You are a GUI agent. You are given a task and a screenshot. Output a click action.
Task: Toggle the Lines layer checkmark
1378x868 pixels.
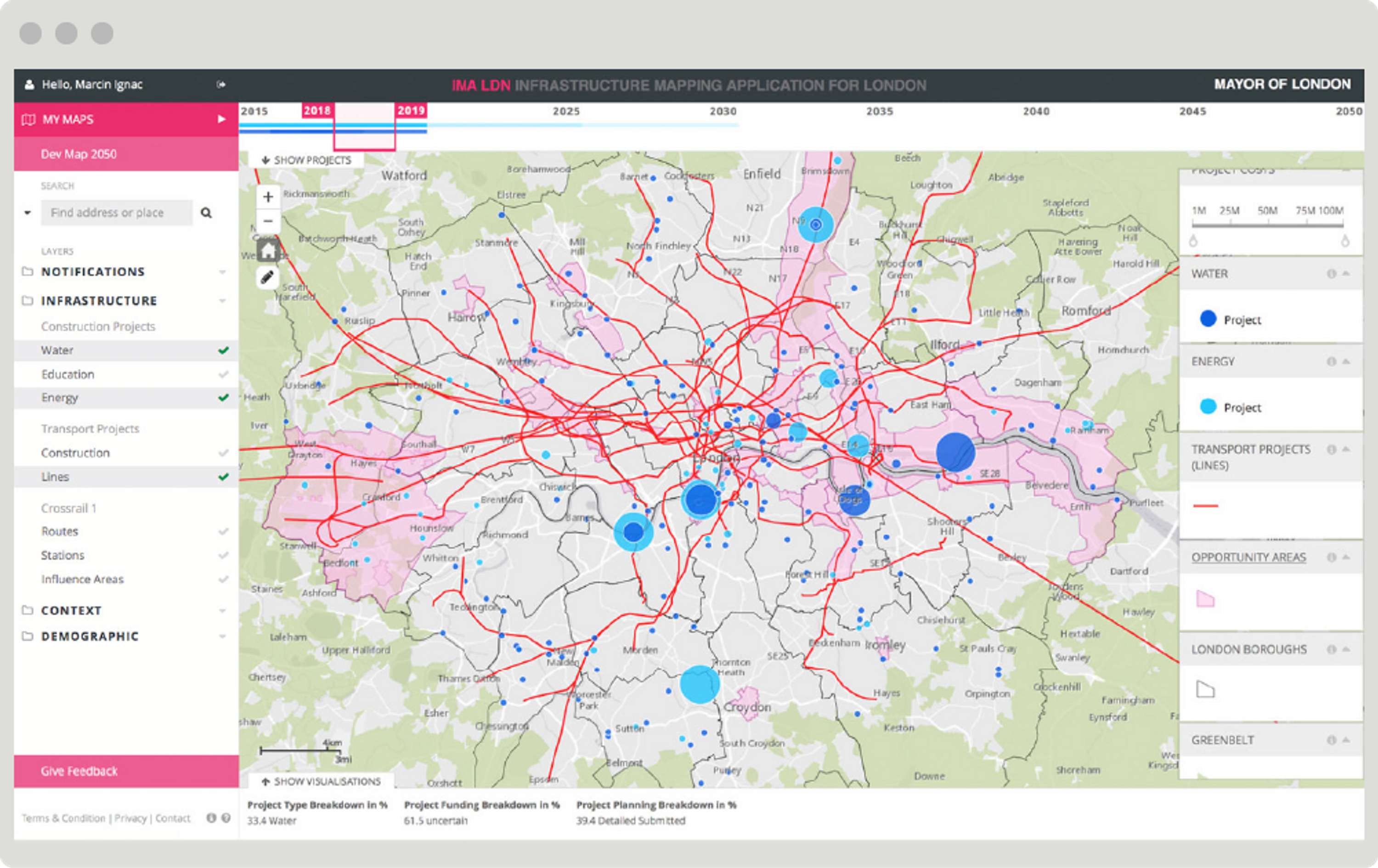click(224, 477)
